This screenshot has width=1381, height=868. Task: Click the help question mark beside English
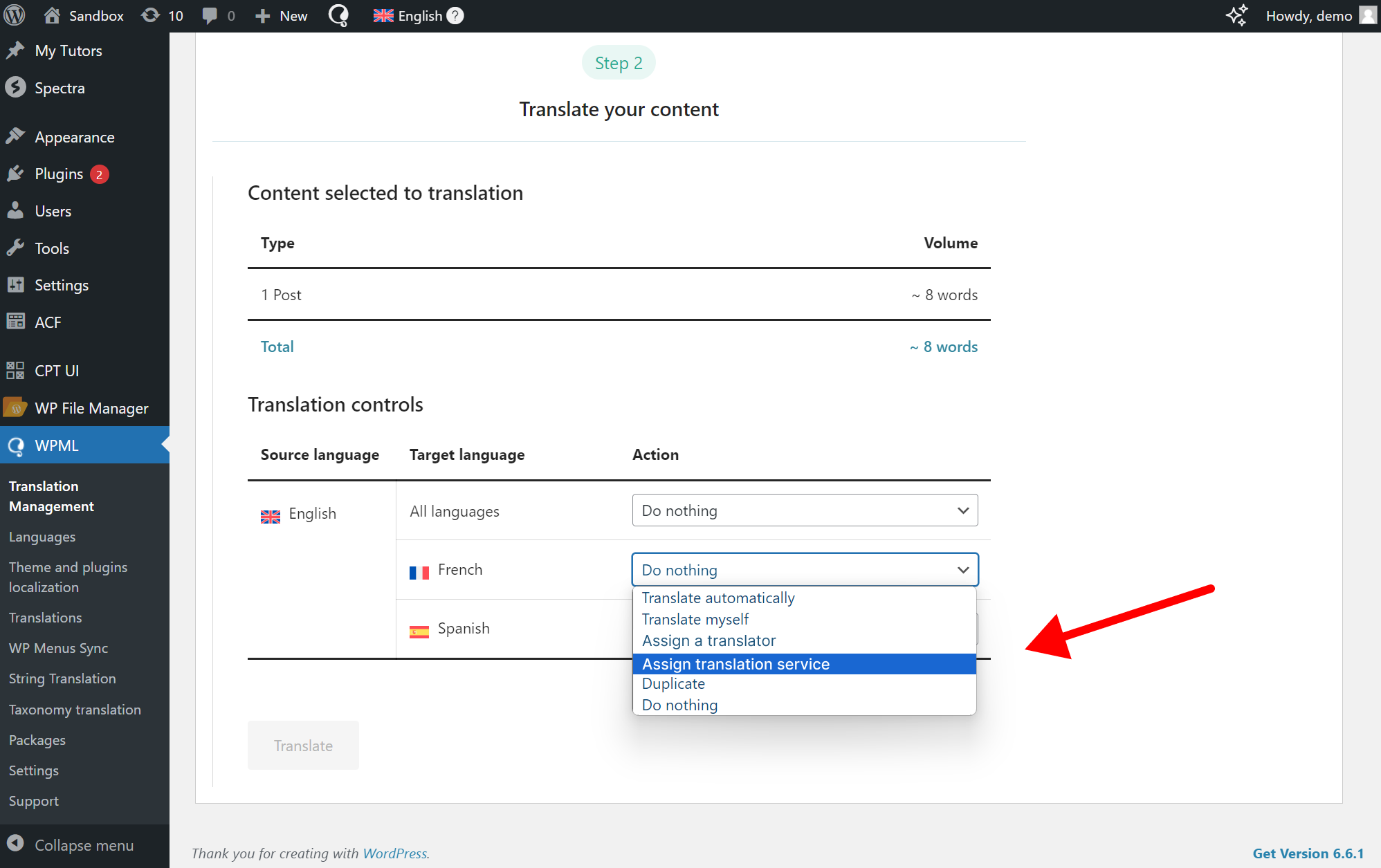pyautogui.click(x=455, y=15)
